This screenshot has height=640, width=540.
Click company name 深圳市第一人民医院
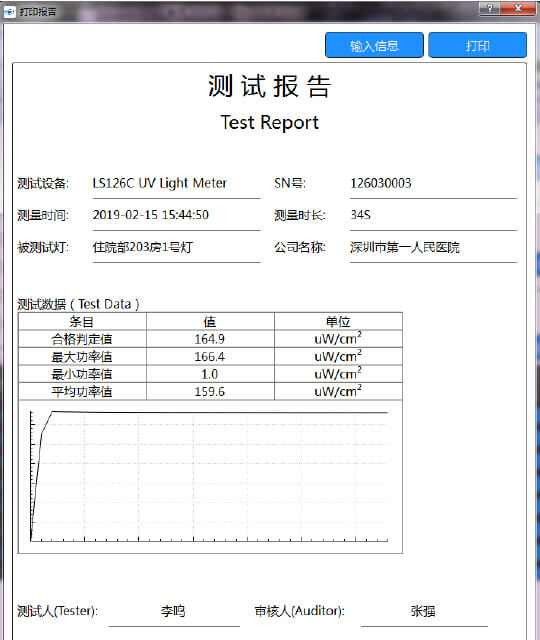(x=404, y=247)
